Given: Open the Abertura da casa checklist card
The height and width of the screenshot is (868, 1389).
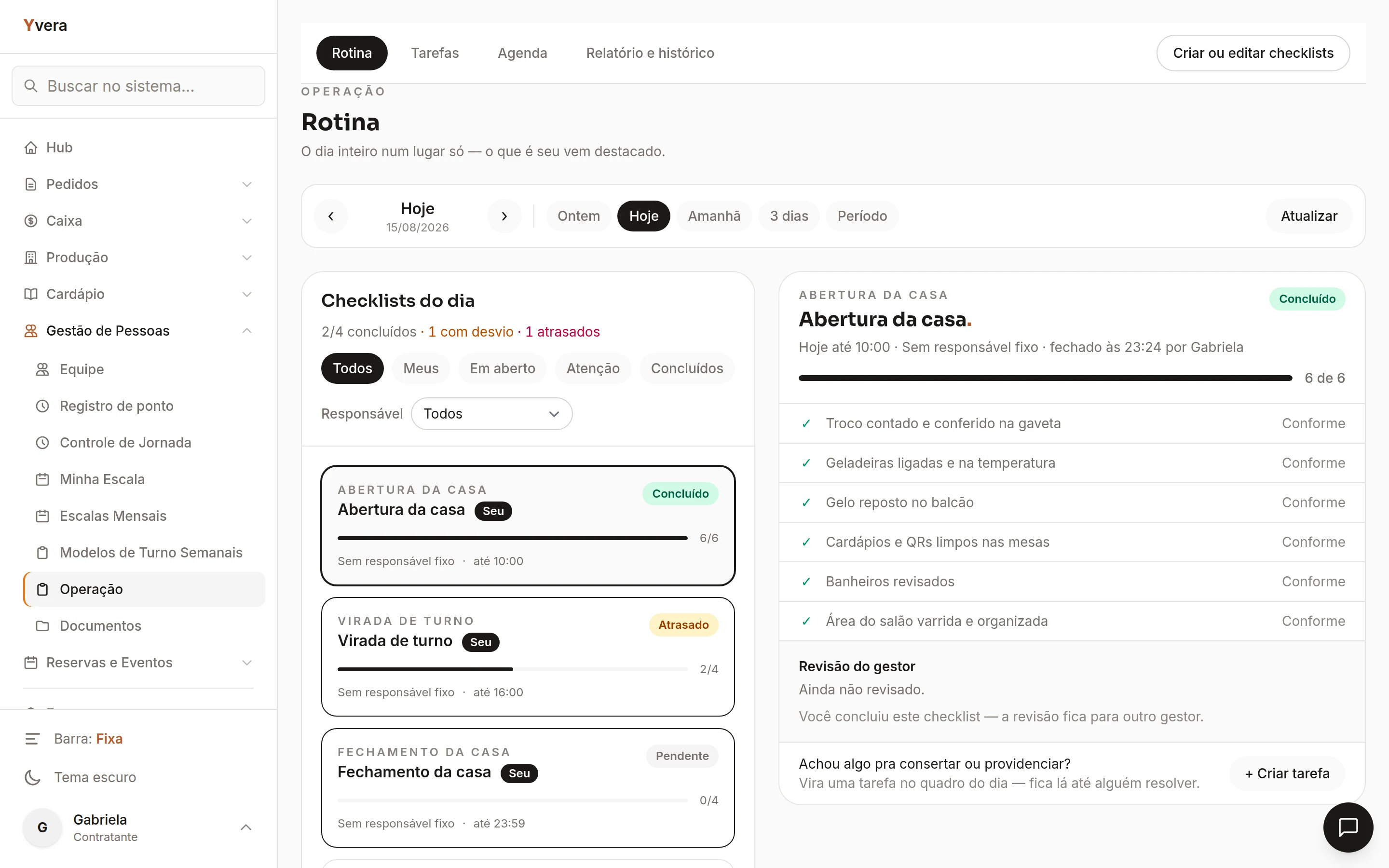Looking at the screenshot, I should coord(528,526).
